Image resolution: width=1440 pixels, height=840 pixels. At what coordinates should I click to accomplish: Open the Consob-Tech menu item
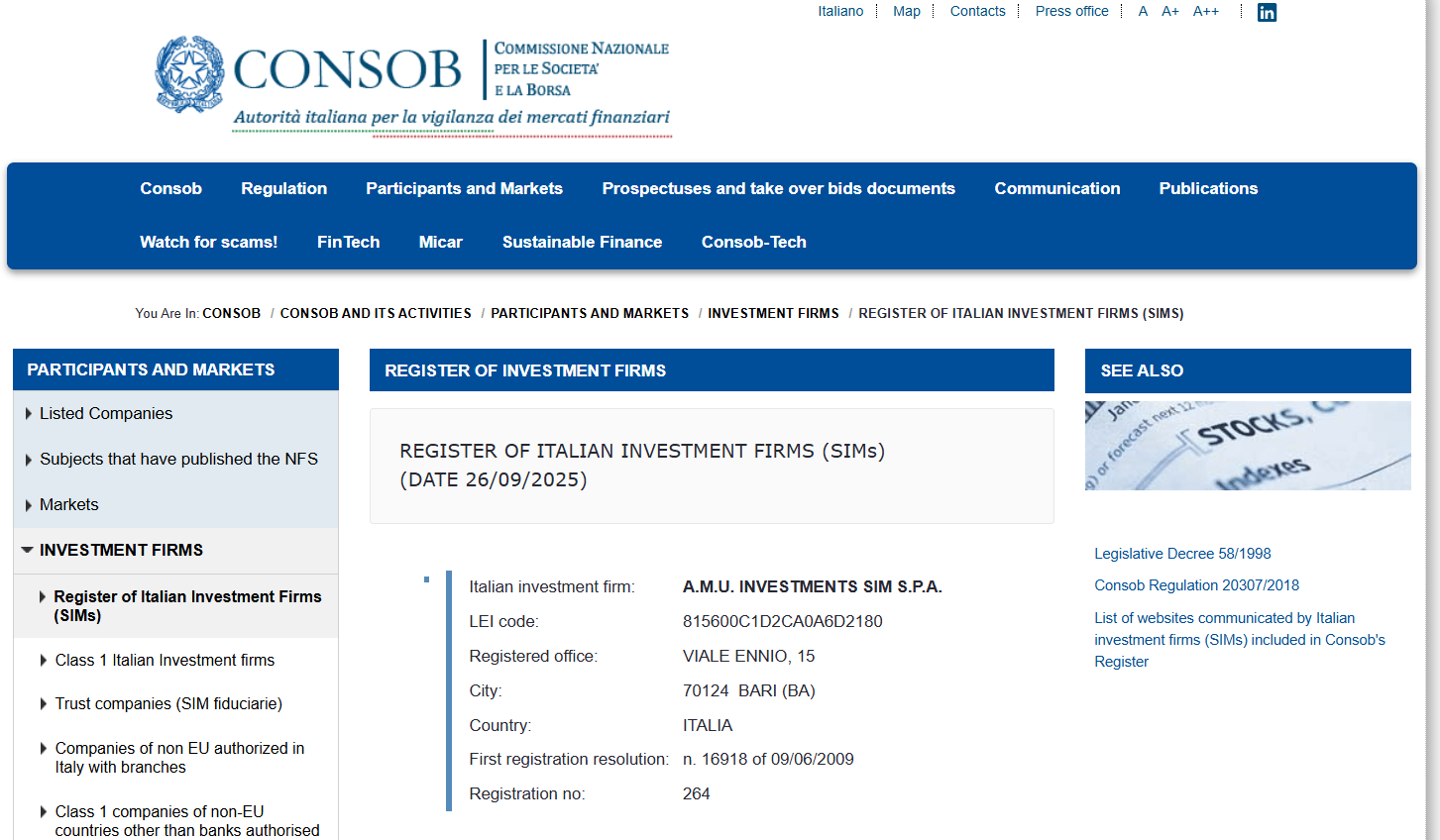tap(753, 242)
